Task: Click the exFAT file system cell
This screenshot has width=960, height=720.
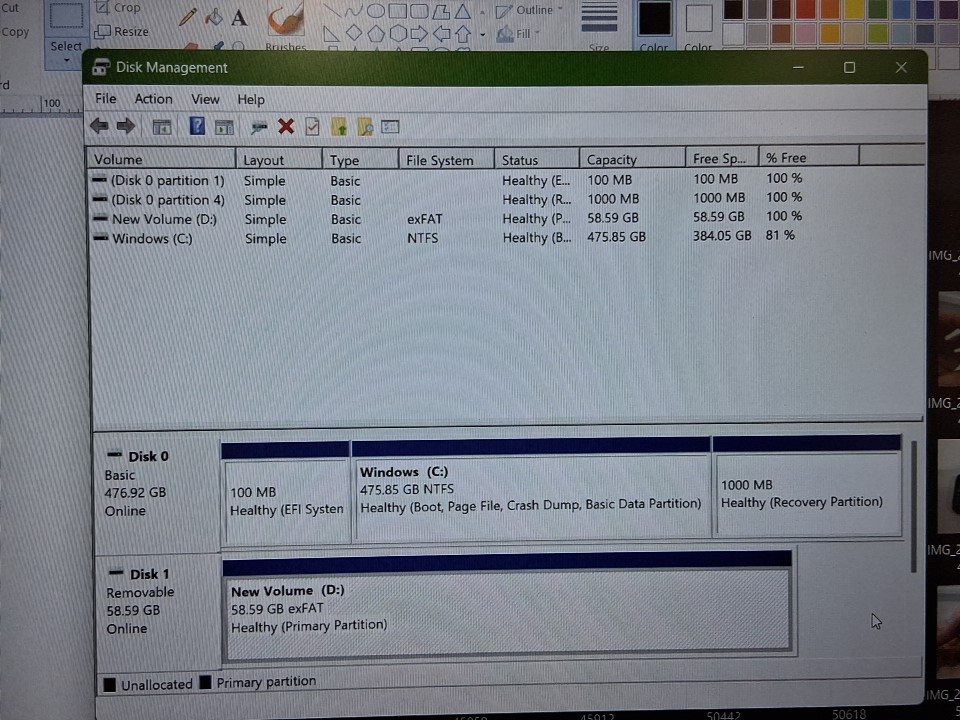Action: [x=424, y=219]
